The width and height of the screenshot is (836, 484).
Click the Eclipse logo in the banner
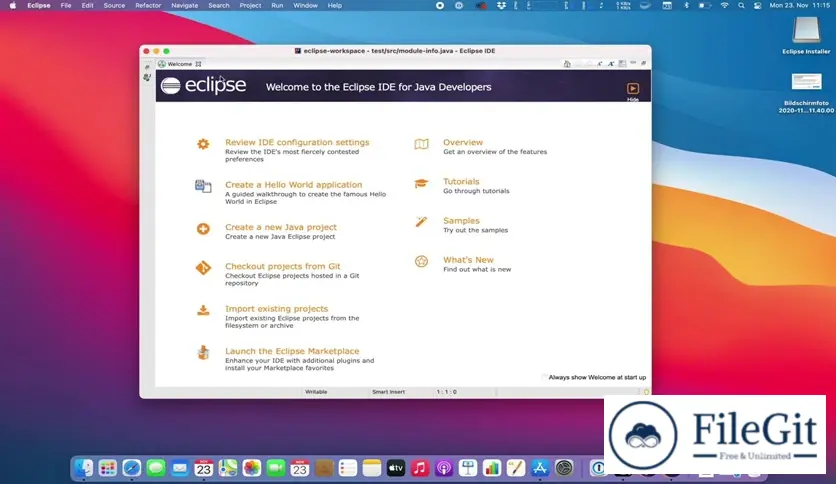(203, 85)
